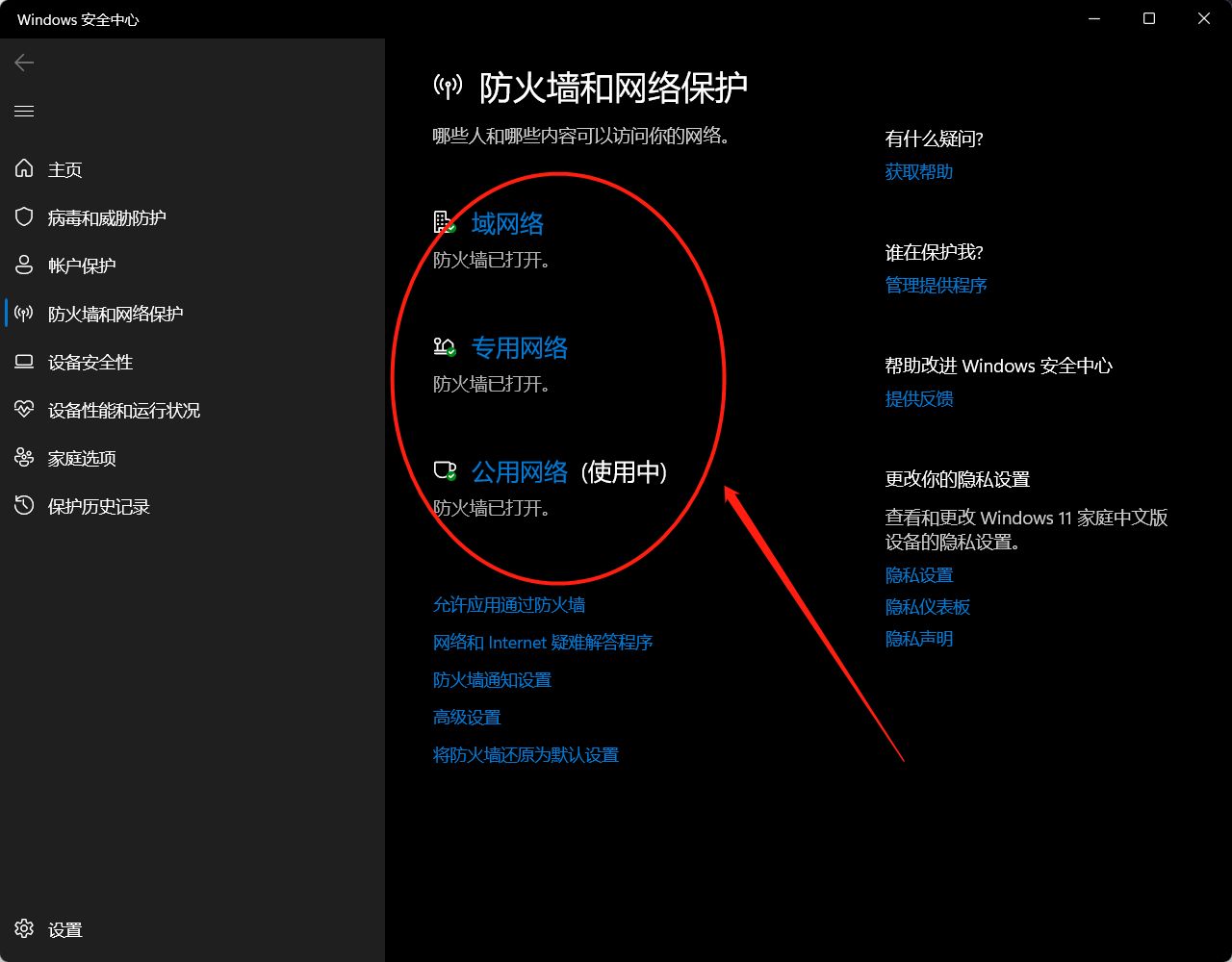Expand the hamburger navigation menu
Image resolution: width=1232 pixels, height=962 pixels.
pos(24,112)
